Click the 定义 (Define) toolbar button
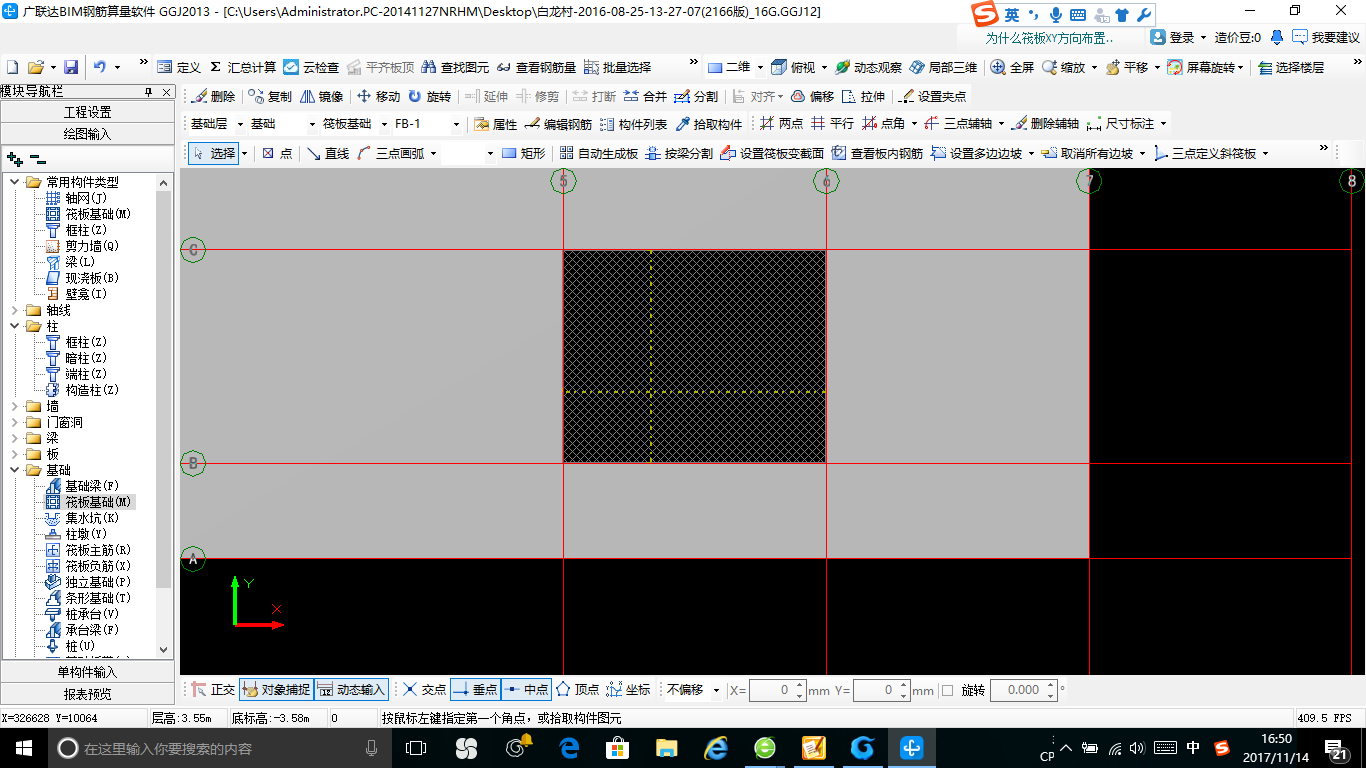This screenshot has width=1366, height=768. 179,67
